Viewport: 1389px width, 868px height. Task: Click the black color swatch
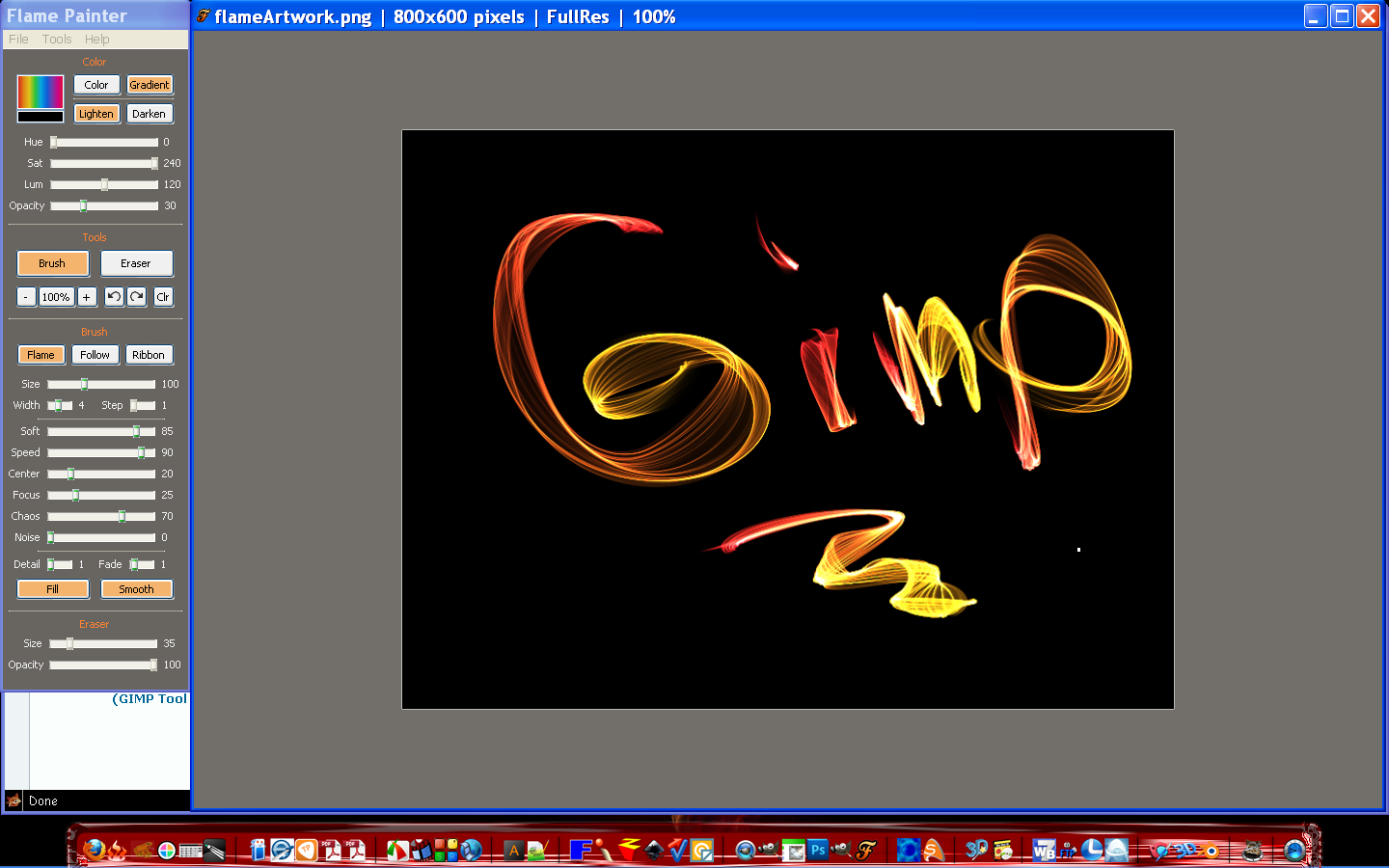coord(41,117)
